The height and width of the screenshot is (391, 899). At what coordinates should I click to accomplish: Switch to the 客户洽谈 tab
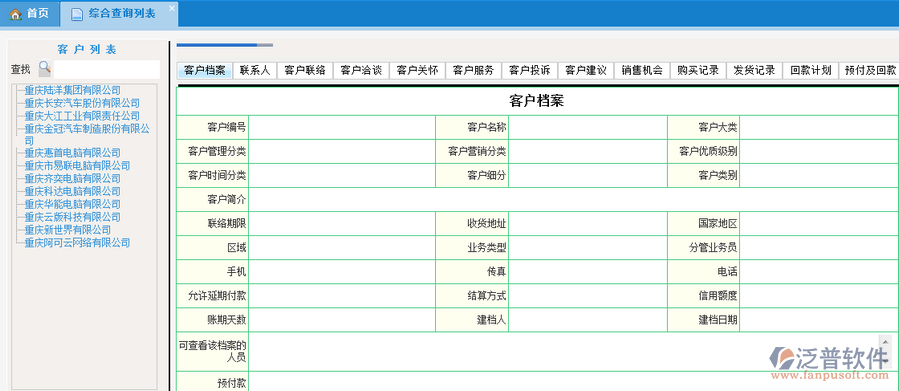(x=361, y=71)
